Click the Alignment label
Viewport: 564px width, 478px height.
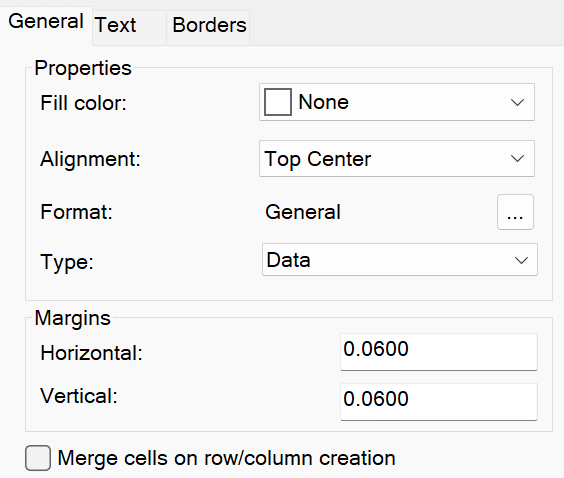click(x=90, y=159)
